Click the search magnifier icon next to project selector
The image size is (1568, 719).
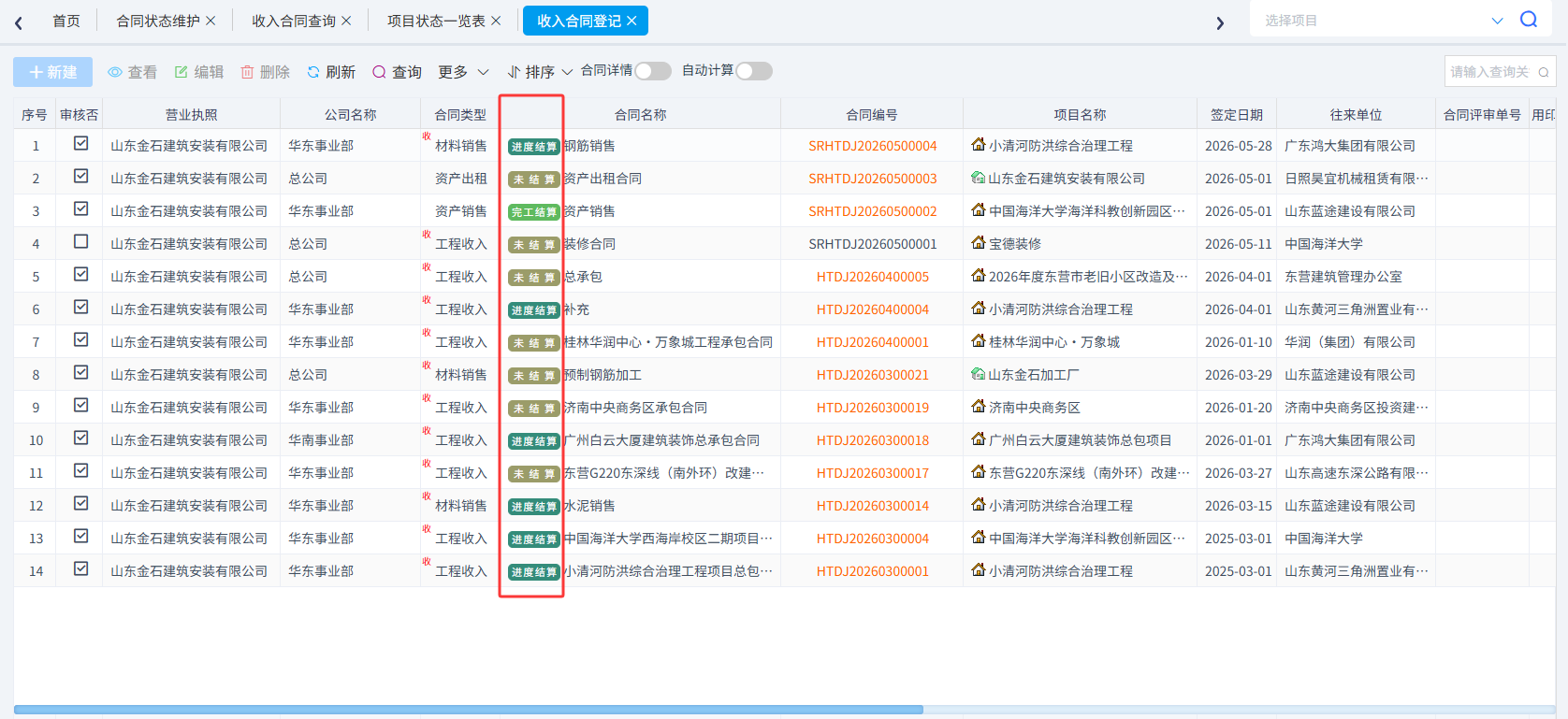[1529, 20]
